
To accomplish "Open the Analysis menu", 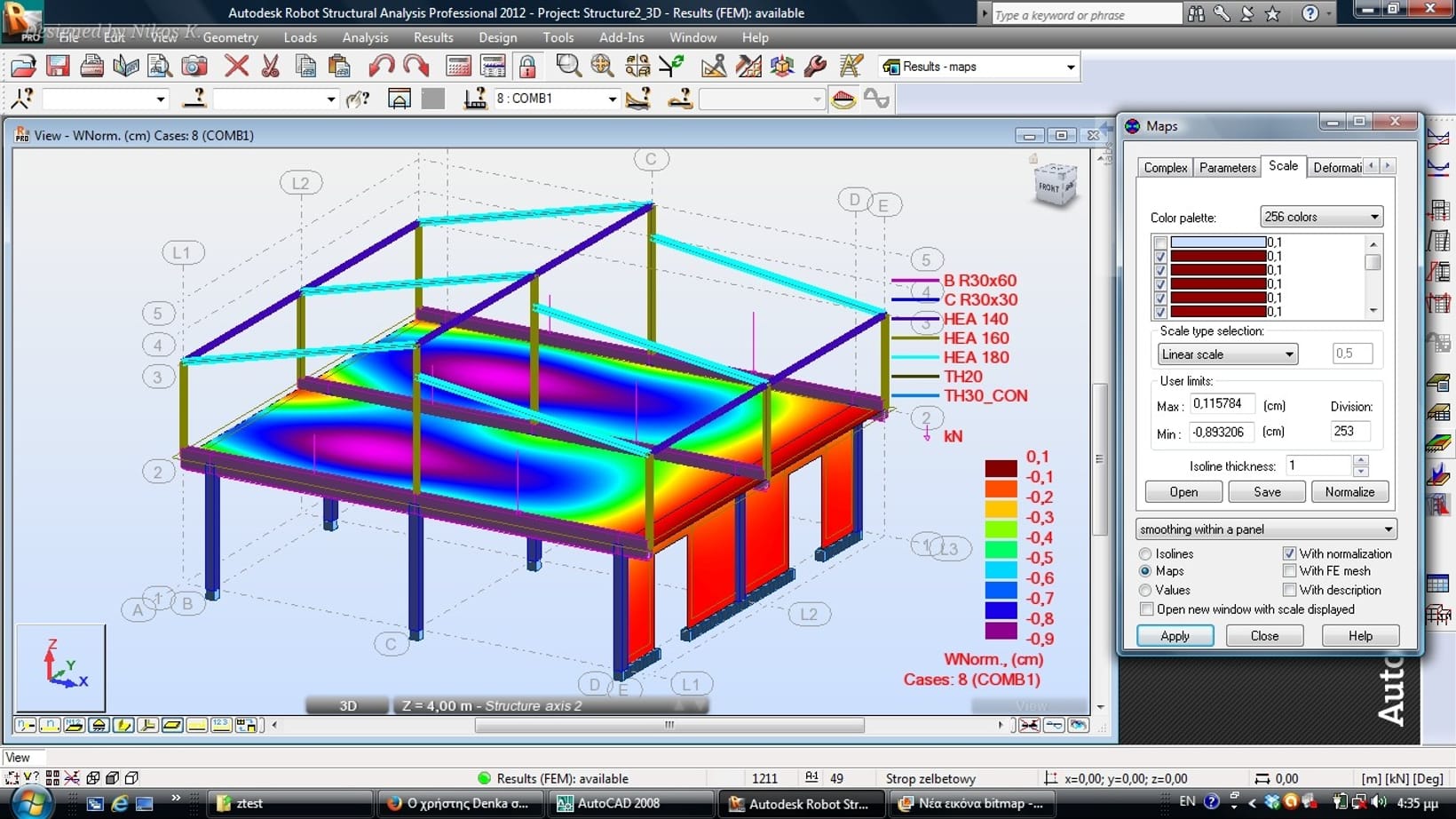I will [365, 37].
